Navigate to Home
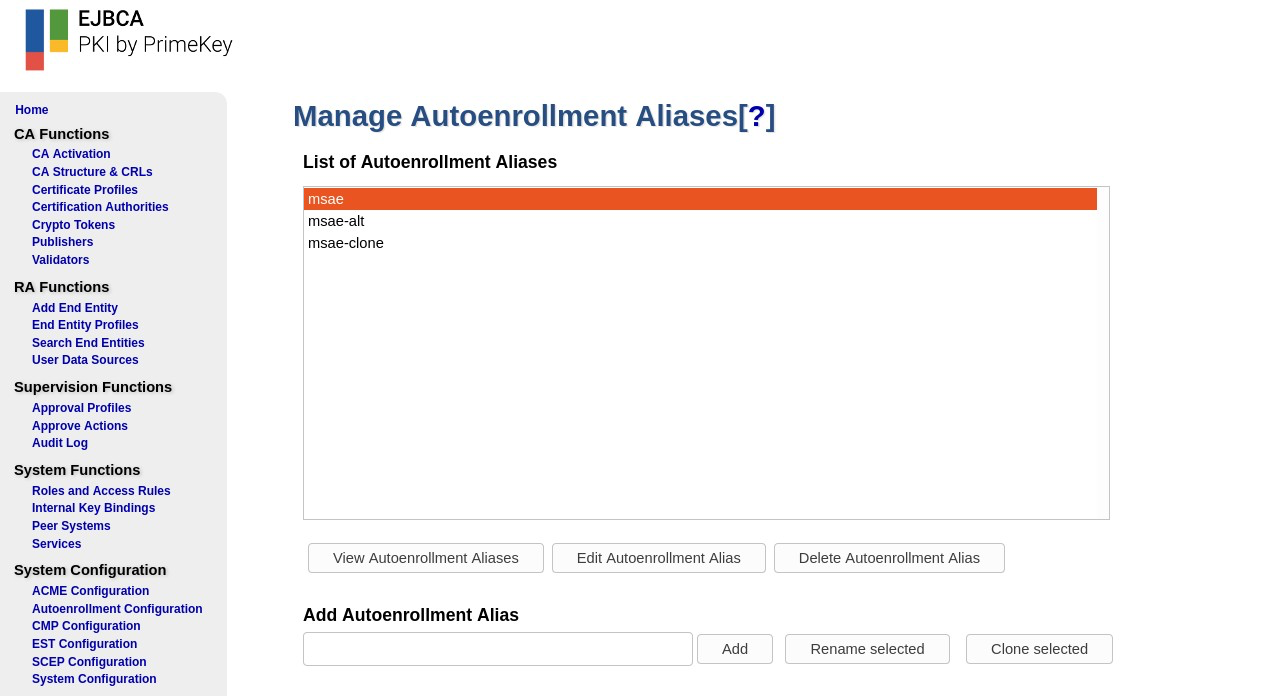1265x696 pixels. 31,110
